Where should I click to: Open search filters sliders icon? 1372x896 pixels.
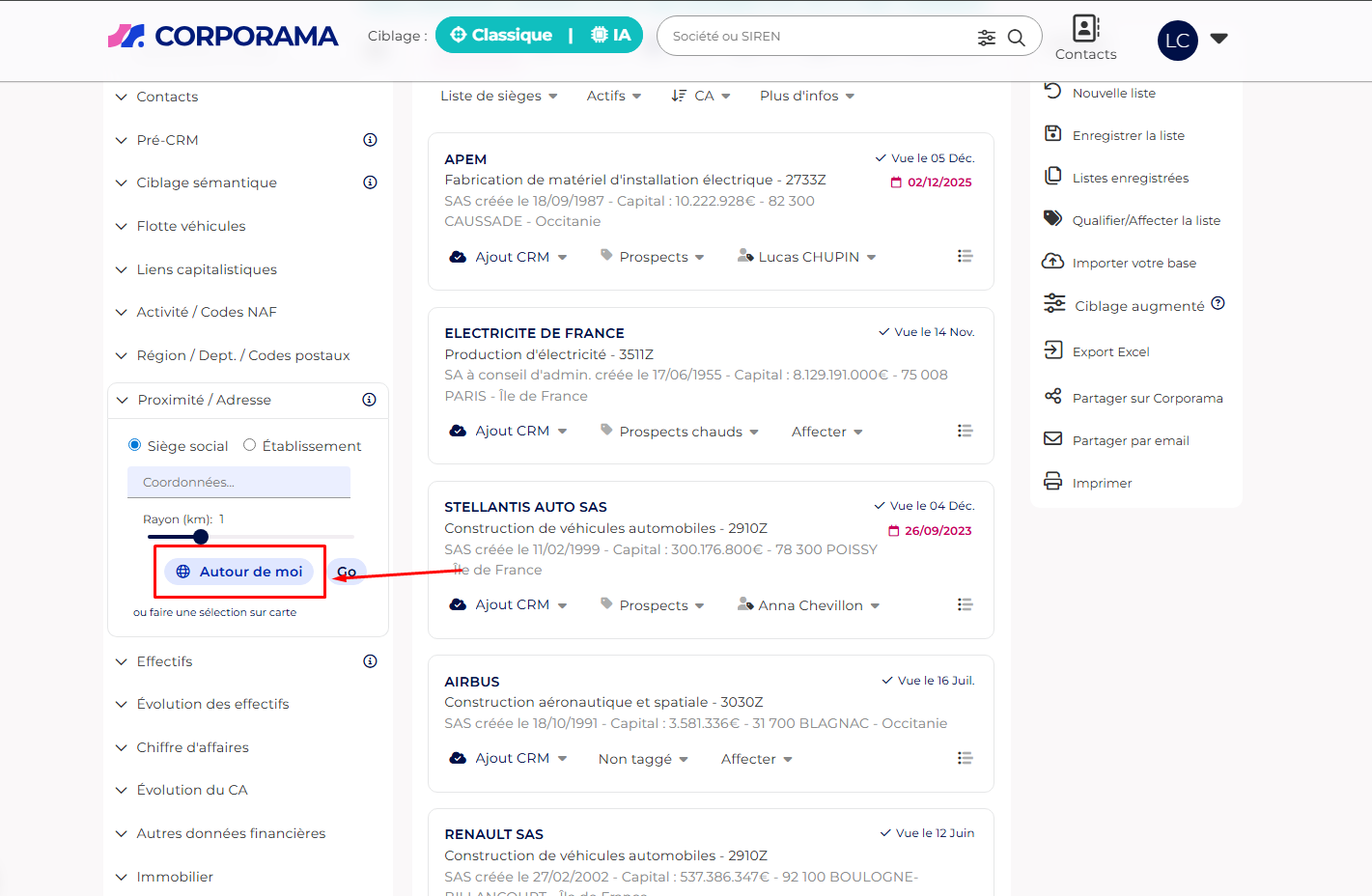[986, 38]
